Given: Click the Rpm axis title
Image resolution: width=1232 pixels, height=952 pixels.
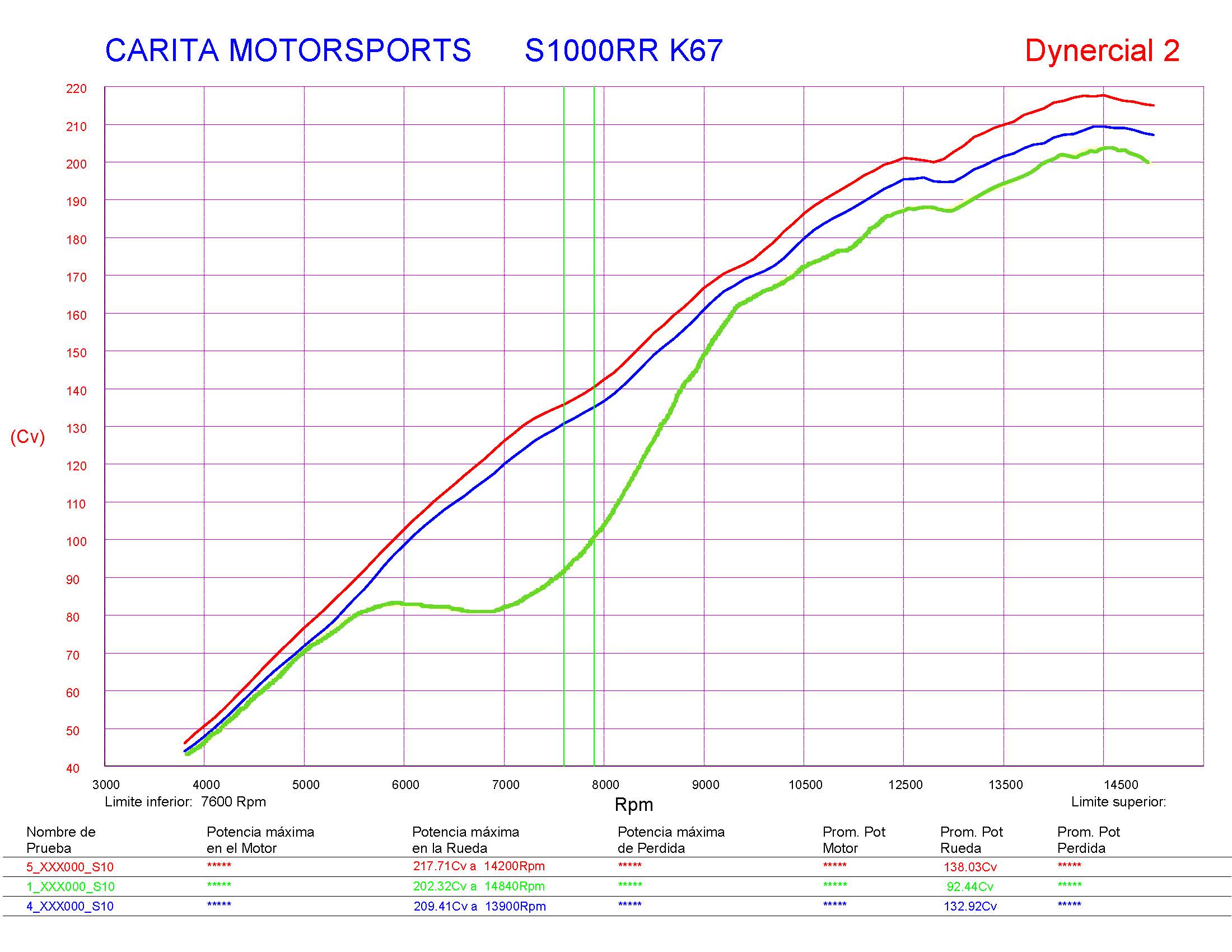Looking at the screenshot, I should 633,805.
